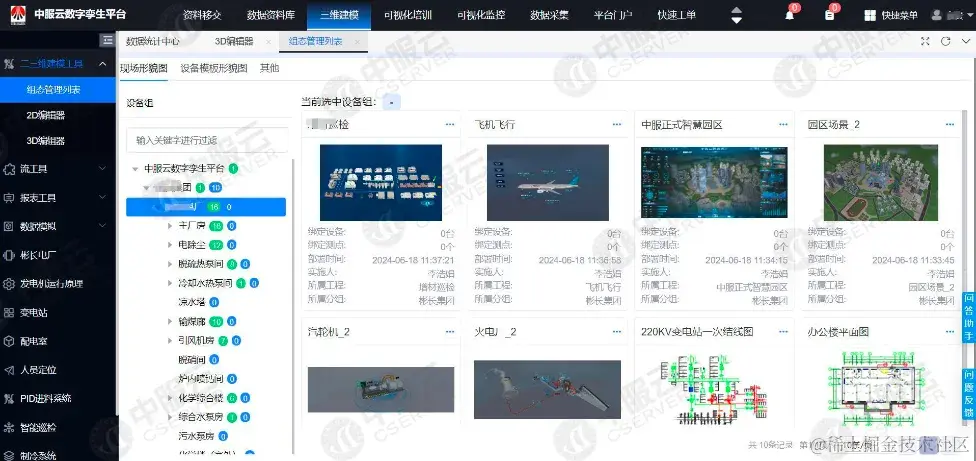This screenshot has height=461, width=976.
Task: Open the 问题反馈 floating button
Action: coord(969,394)
